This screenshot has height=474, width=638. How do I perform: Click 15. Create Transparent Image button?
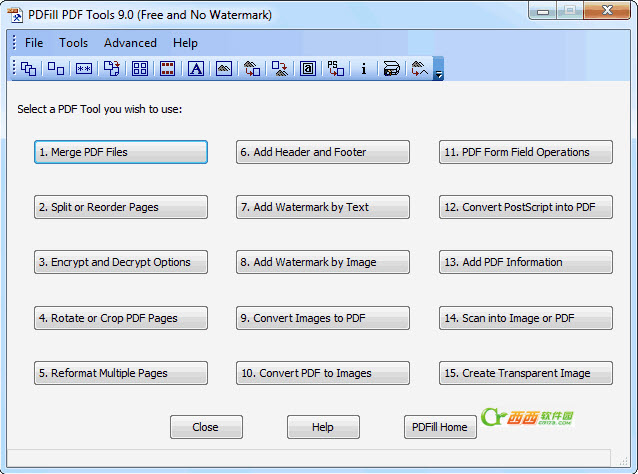click(526, 373)
